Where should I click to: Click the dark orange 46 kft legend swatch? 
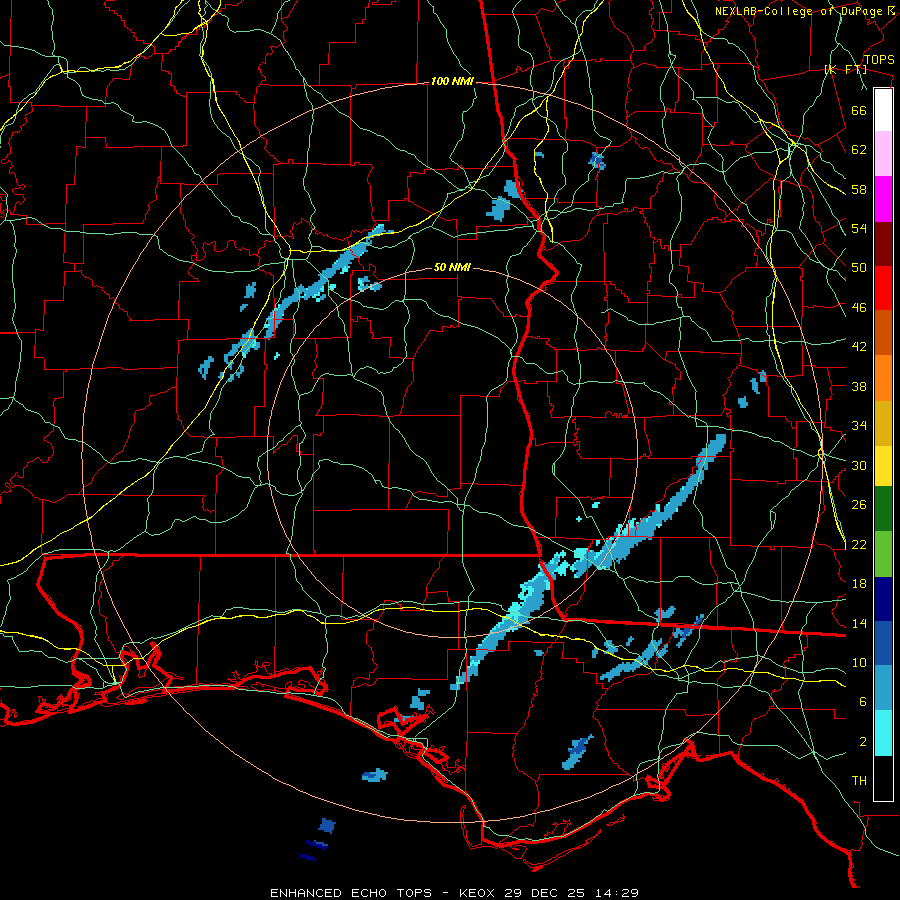coord(883,332)
